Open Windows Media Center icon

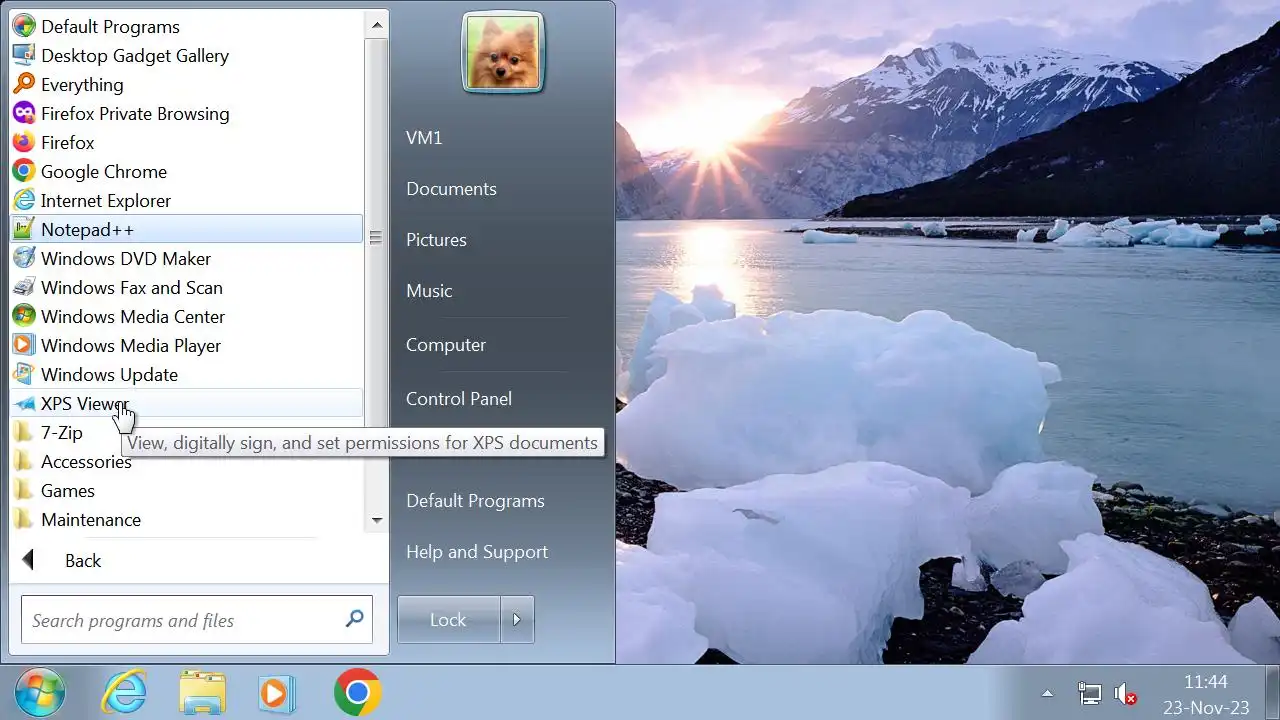pos(24,316)
